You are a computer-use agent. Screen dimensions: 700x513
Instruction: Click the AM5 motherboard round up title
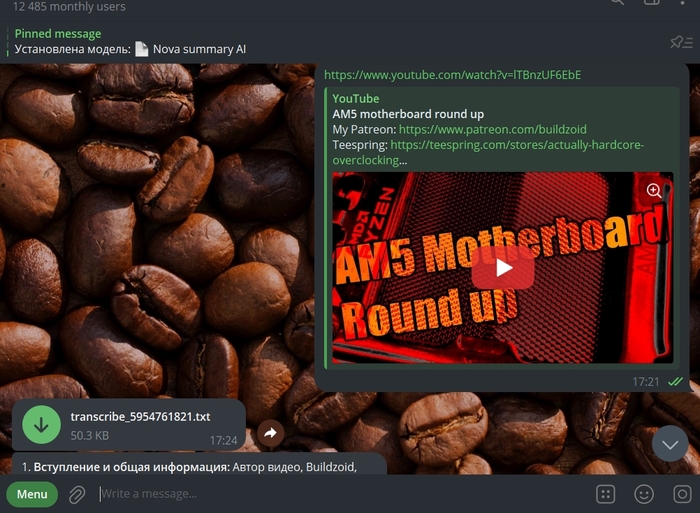click(x=408, y=114)
